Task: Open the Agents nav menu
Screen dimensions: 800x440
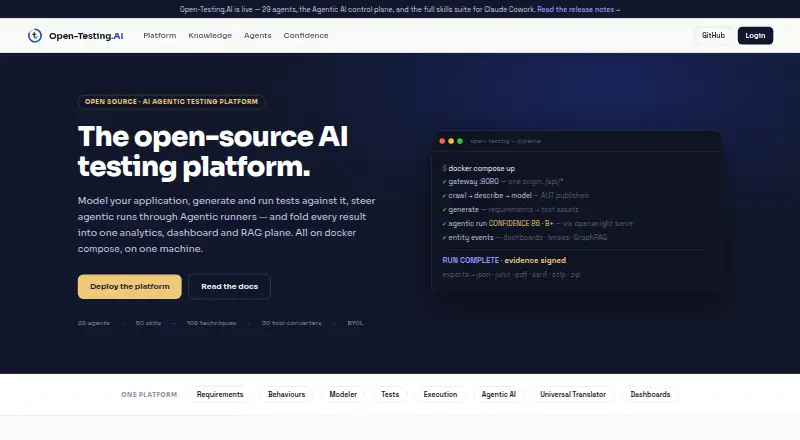Action: pyautogui.click(x=258, y=35)
